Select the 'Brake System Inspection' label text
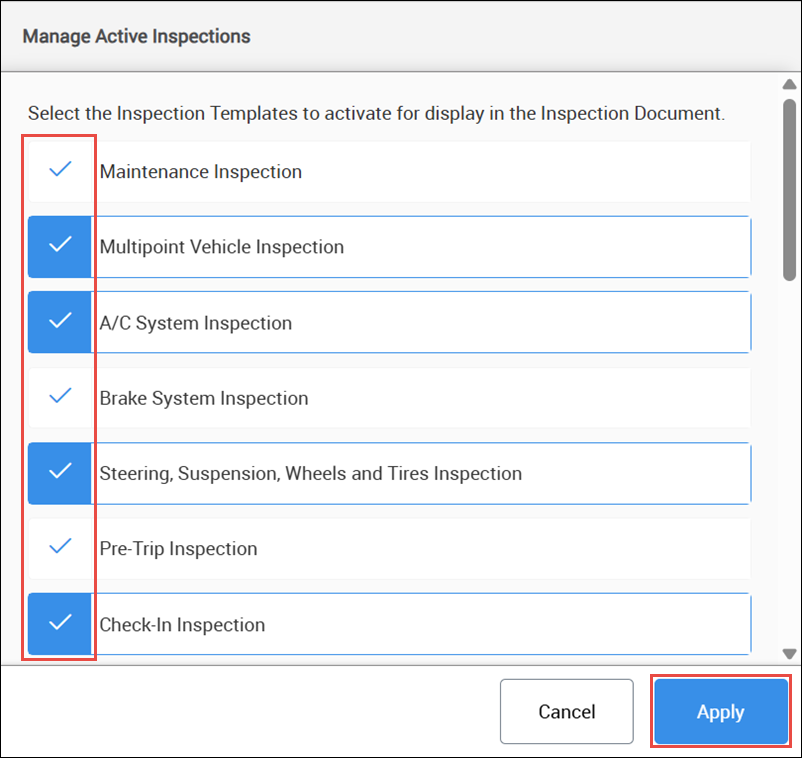Image resolution: width=802 pixels, height=758 pixels. click(x=204, y=398)
